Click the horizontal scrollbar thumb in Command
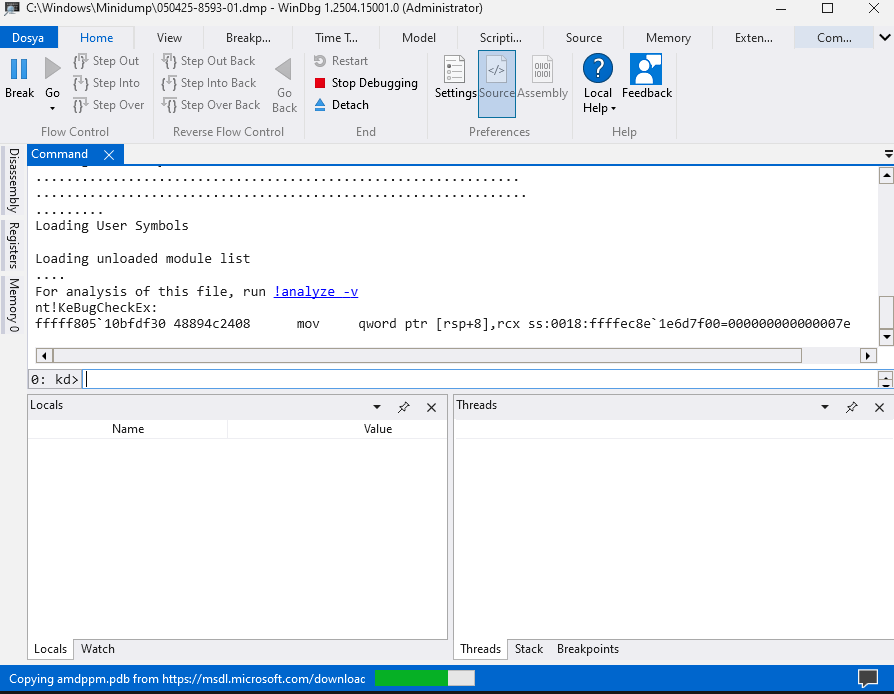The image size is (894, 694). point(427,356)
